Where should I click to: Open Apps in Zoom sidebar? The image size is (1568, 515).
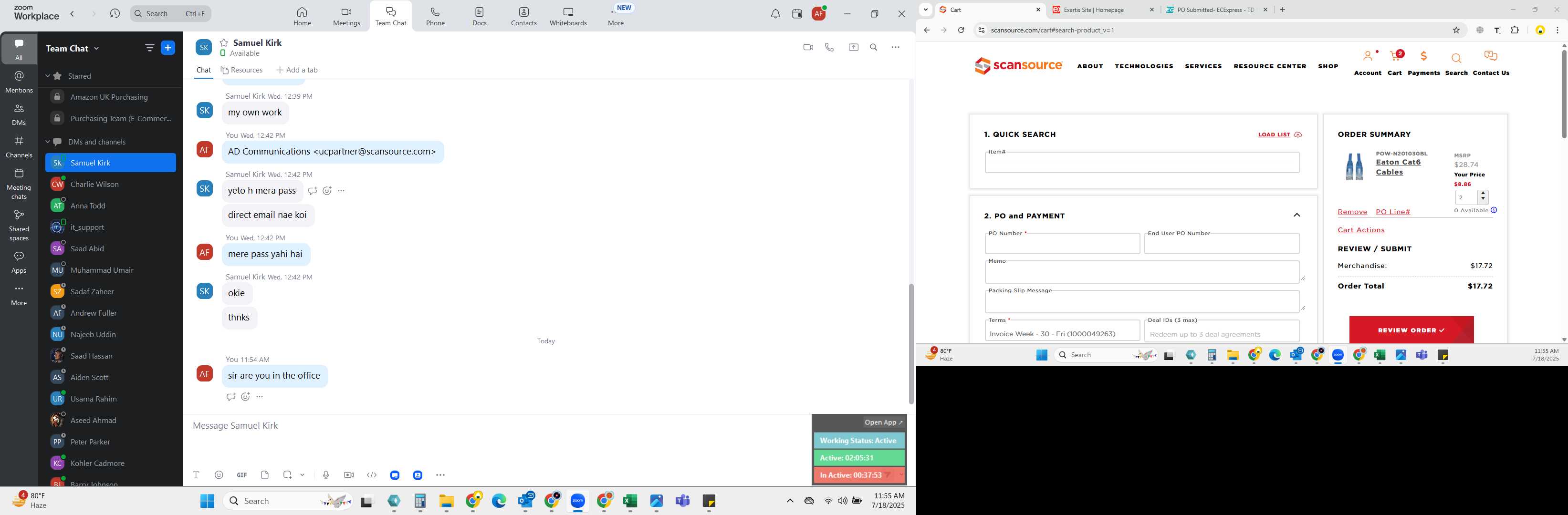[x=19, y=262]
